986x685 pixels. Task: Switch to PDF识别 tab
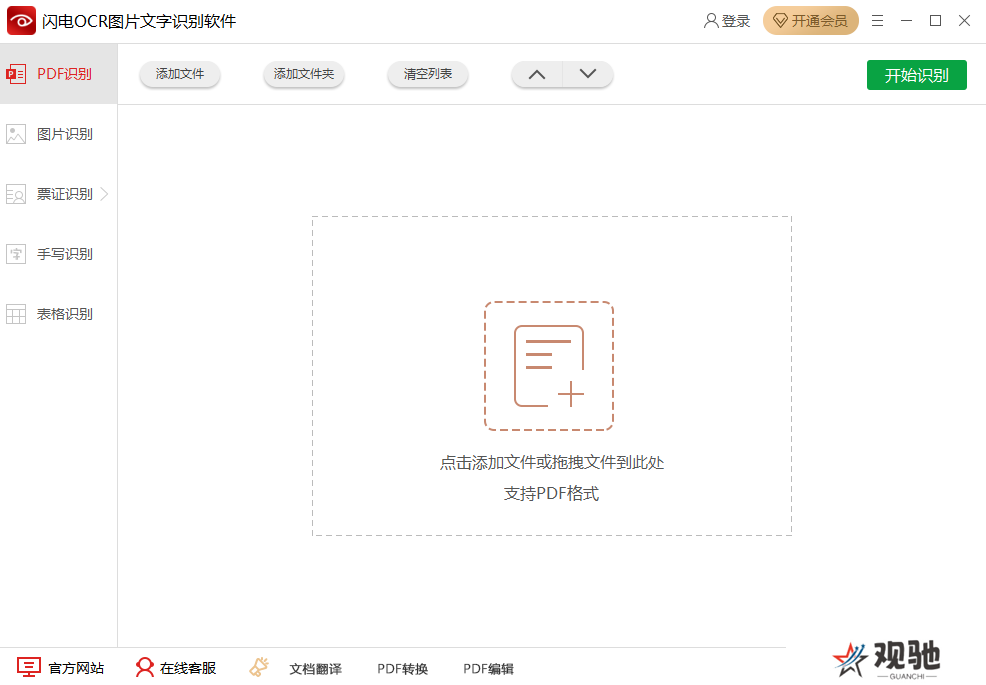point(58,74)
